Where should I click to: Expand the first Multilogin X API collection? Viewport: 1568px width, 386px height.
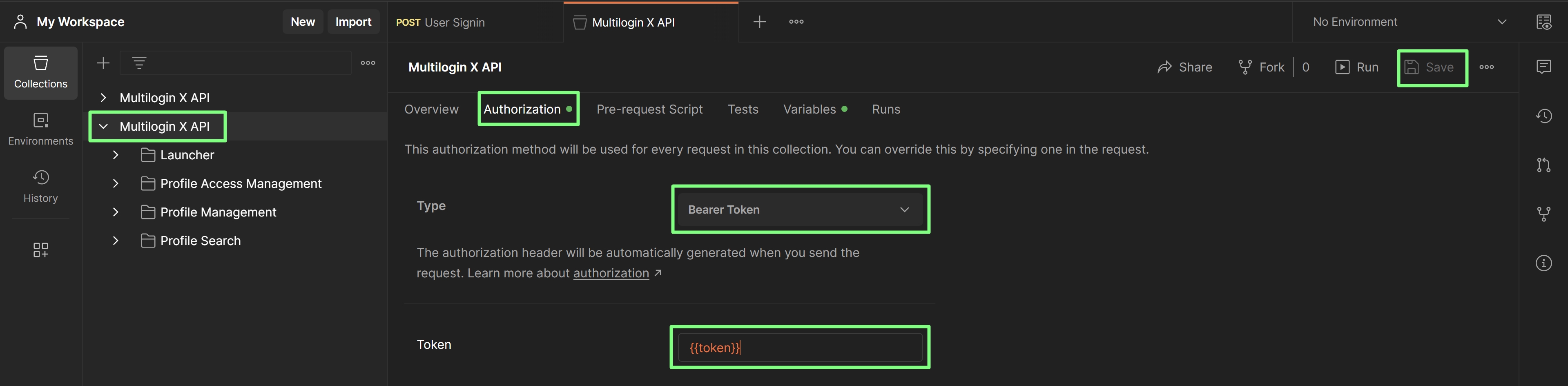pyautogui.click(x=103, y=98)
